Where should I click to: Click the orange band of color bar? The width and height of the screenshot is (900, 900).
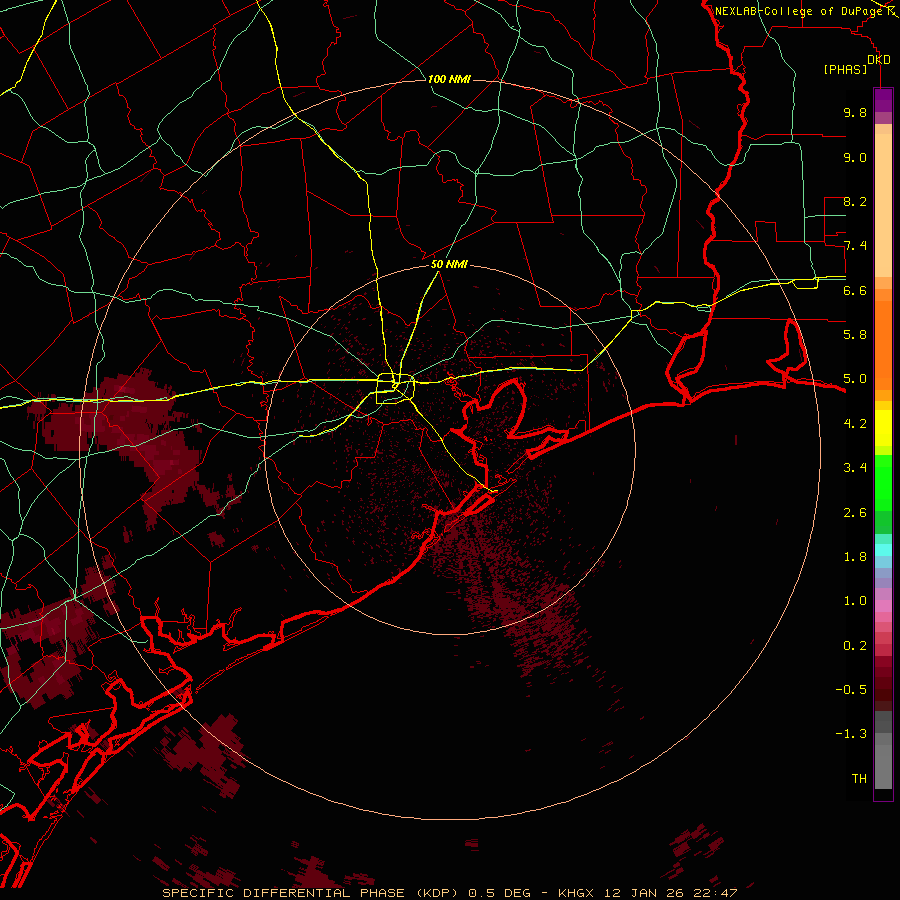tap(883, 344)
